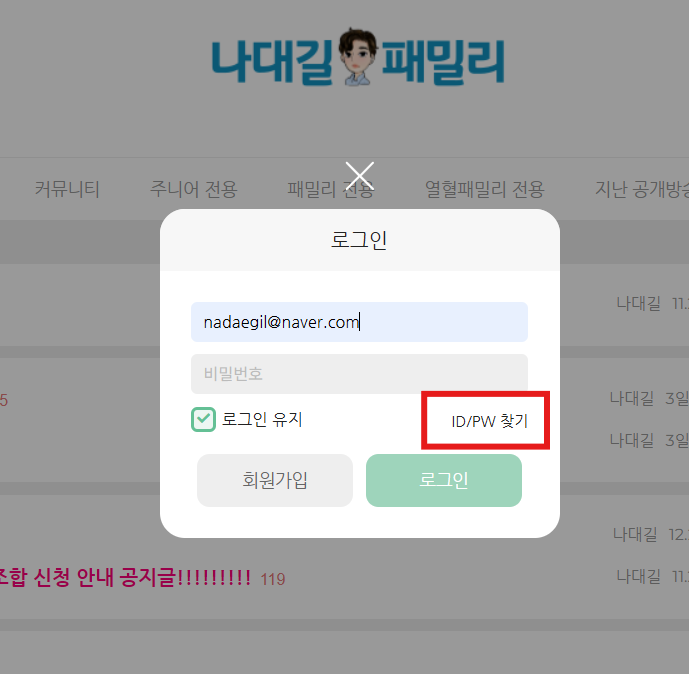This screenshot has width=689, height=674.
Task: Select the 패밀리 전용 menu item
Action: (330, 189)
